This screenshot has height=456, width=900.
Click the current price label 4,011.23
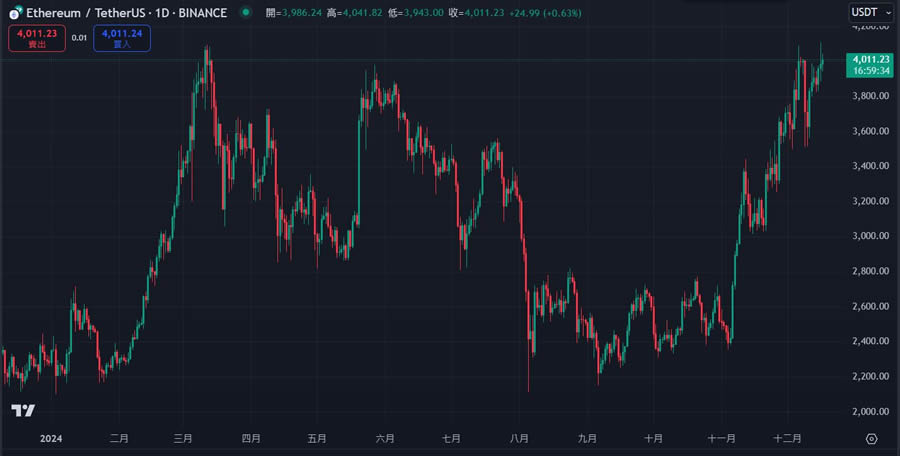pyautogui.click(x=868, y=60)
